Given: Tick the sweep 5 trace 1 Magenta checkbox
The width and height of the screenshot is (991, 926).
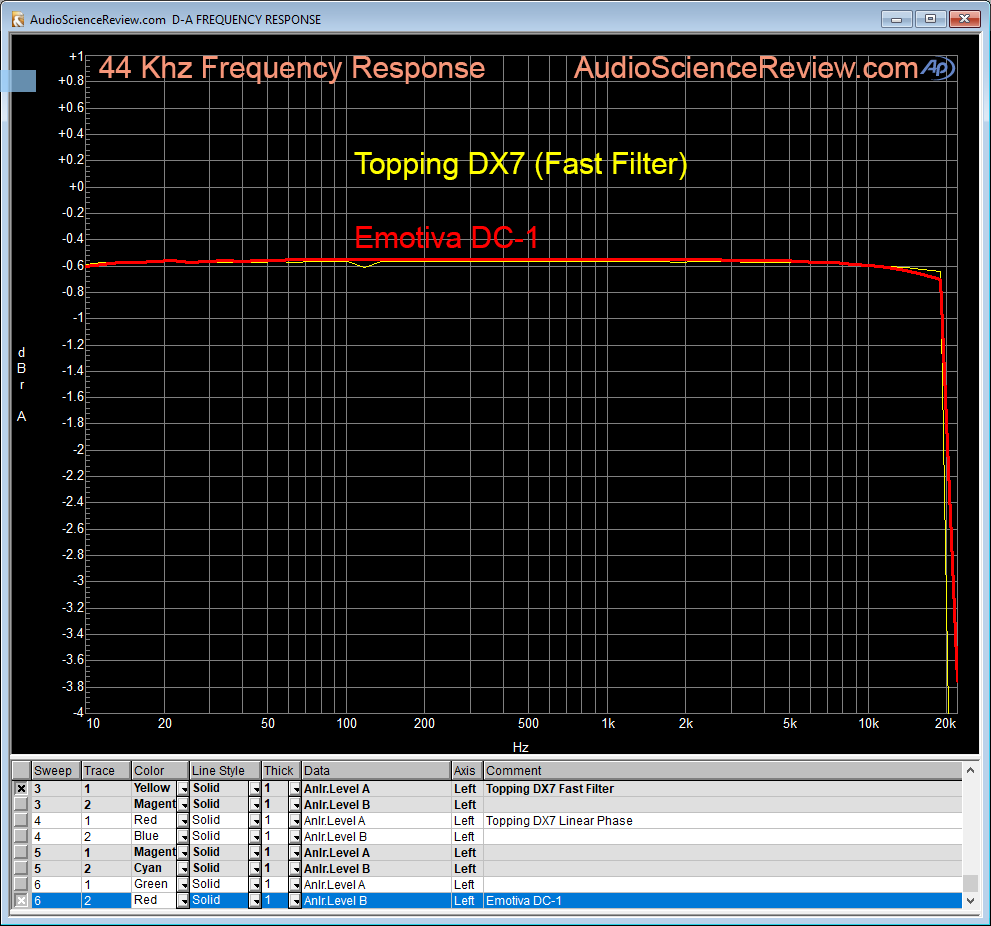Looking at the screenshot, I should (21, 852).
